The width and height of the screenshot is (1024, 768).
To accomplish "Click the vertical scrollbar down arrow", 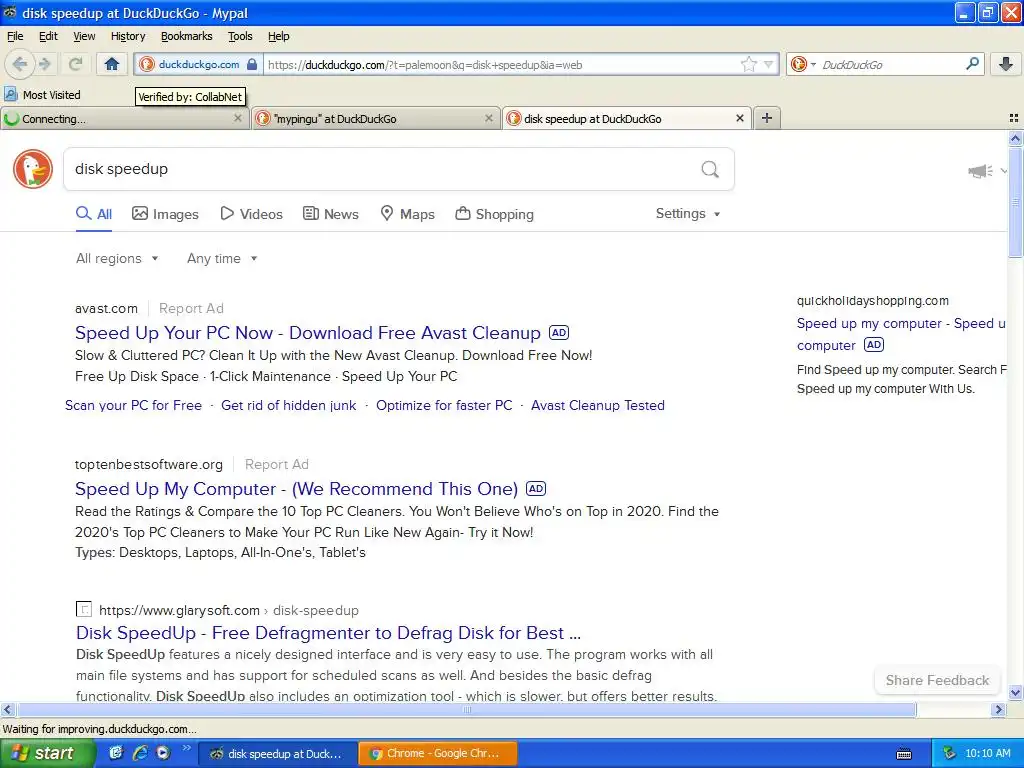I will [1015, 693].
